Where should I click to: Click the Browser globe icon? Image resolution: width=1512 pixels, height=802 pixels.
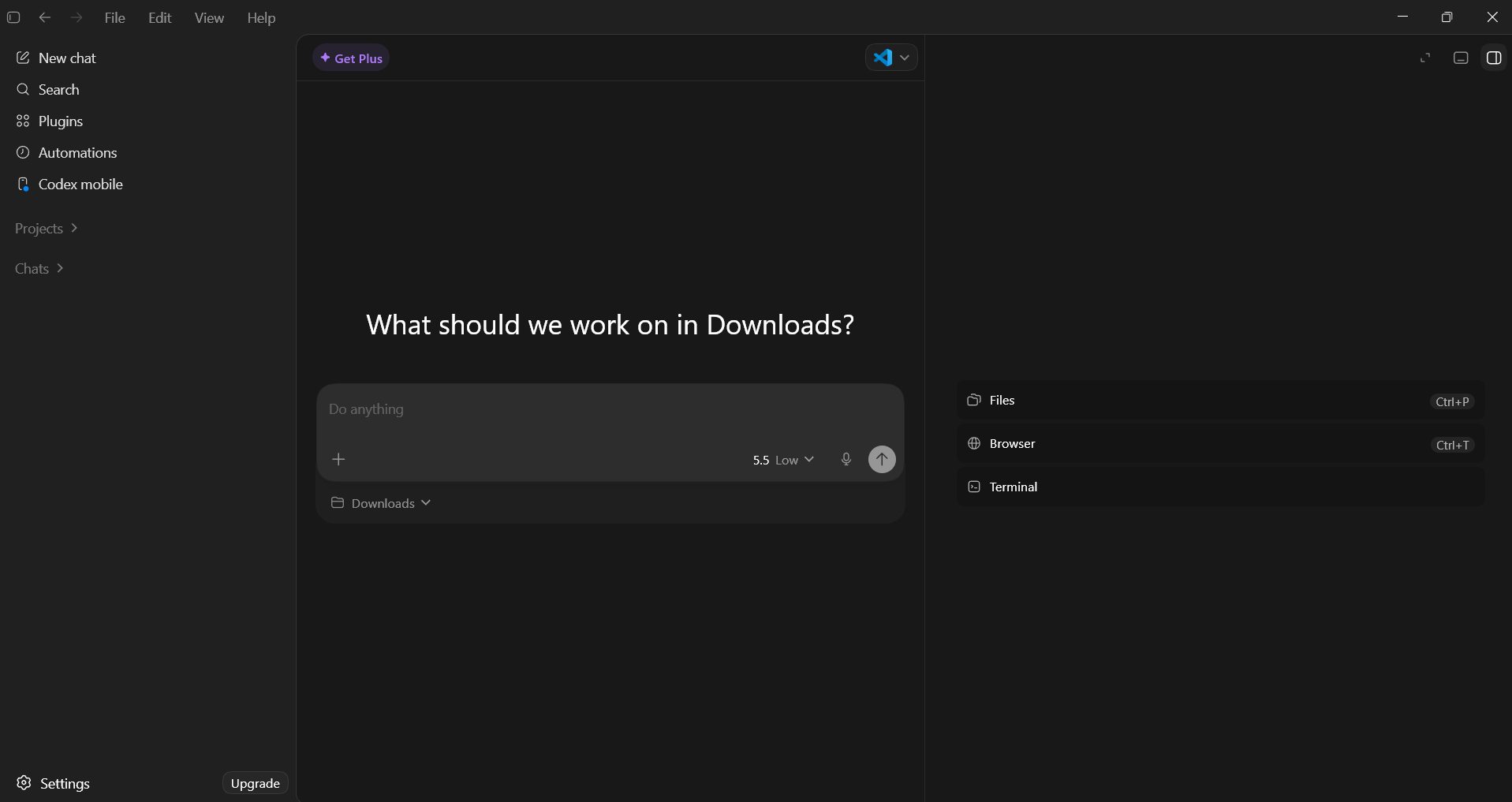click(x=974, y=443)
